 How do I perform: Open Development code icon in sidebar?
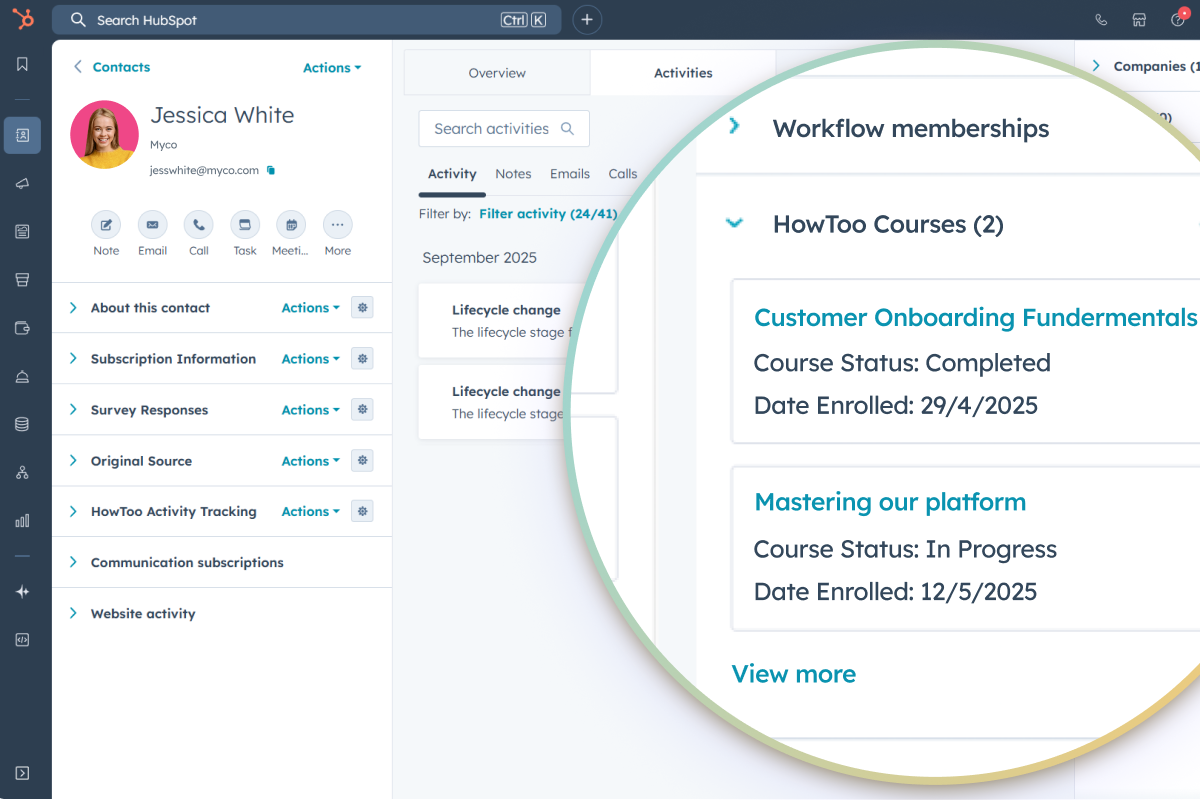(22, 640)
